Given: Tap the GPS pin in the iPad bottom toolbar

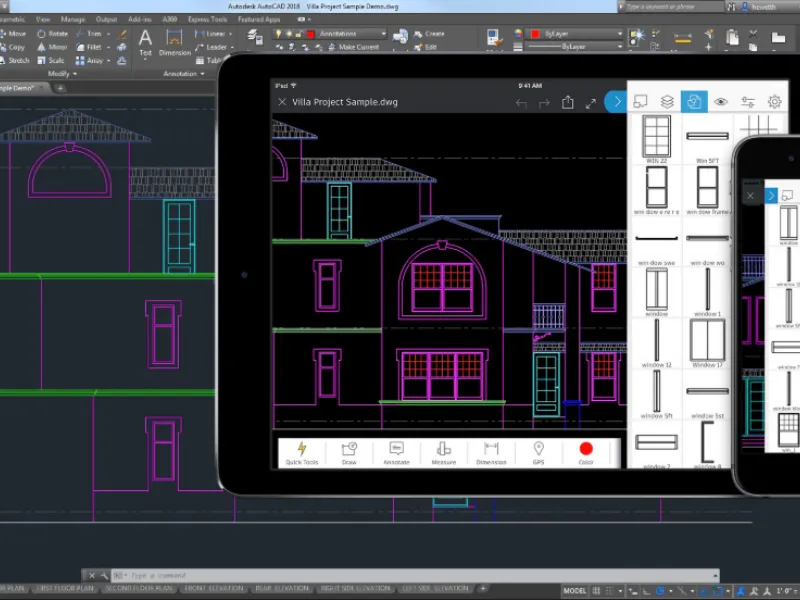Looking at the screenshot, I should [x=538, y=453].
